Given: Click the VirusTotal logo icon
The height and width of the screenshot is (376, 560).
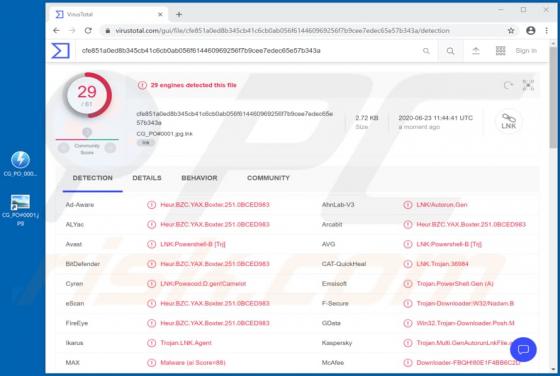Looking at the screenshot, I should tap(60, 51).
